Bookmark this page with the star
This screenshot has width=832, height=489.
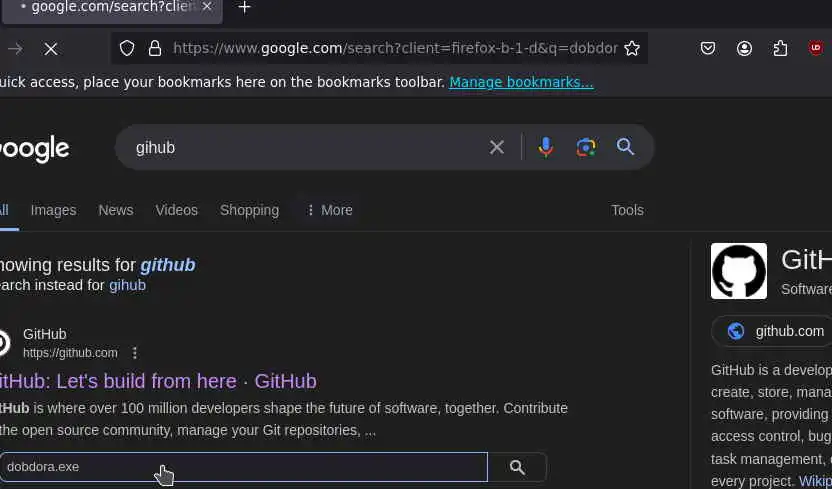[631, 49]
